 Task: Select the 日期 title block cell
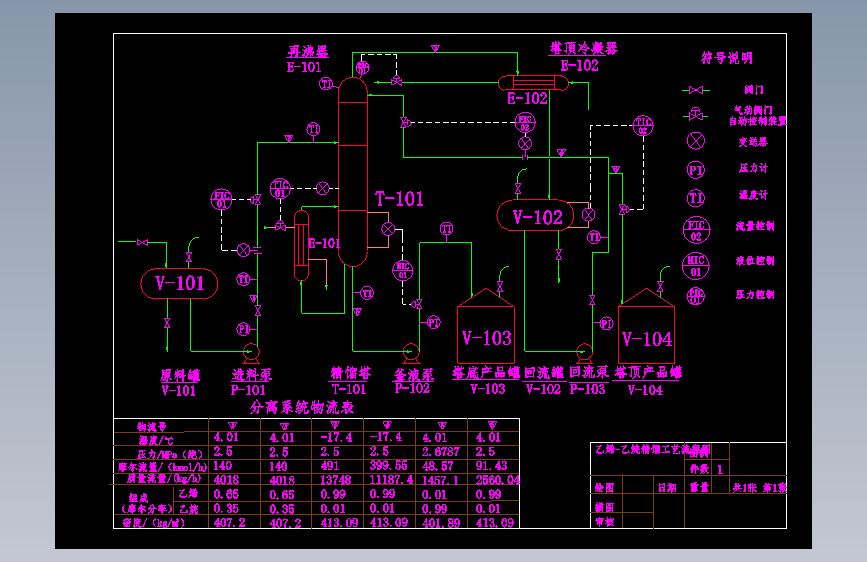tap(667, 488)
